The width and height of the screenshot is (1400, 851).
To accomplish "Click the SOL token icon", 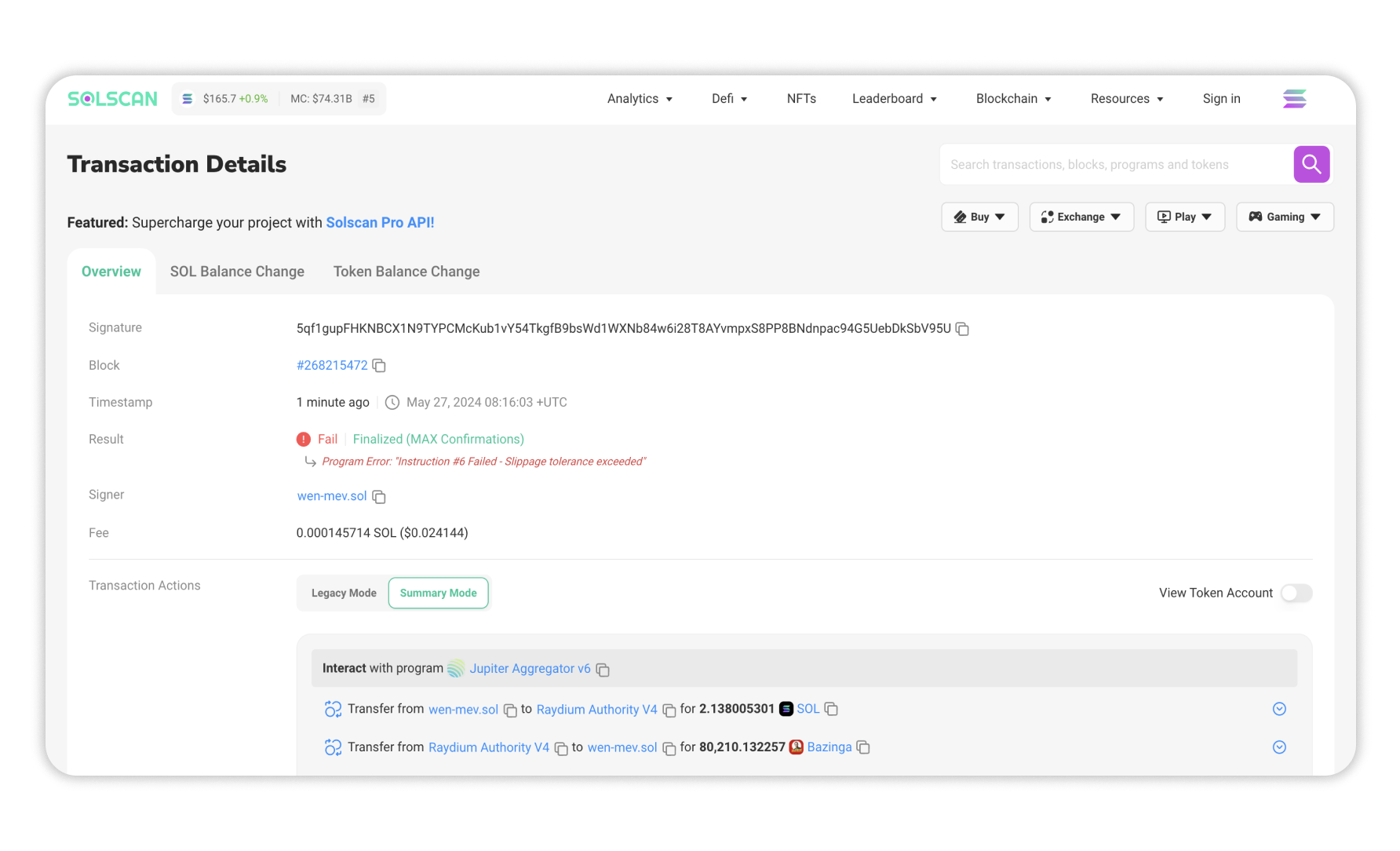I will point(786,709).
